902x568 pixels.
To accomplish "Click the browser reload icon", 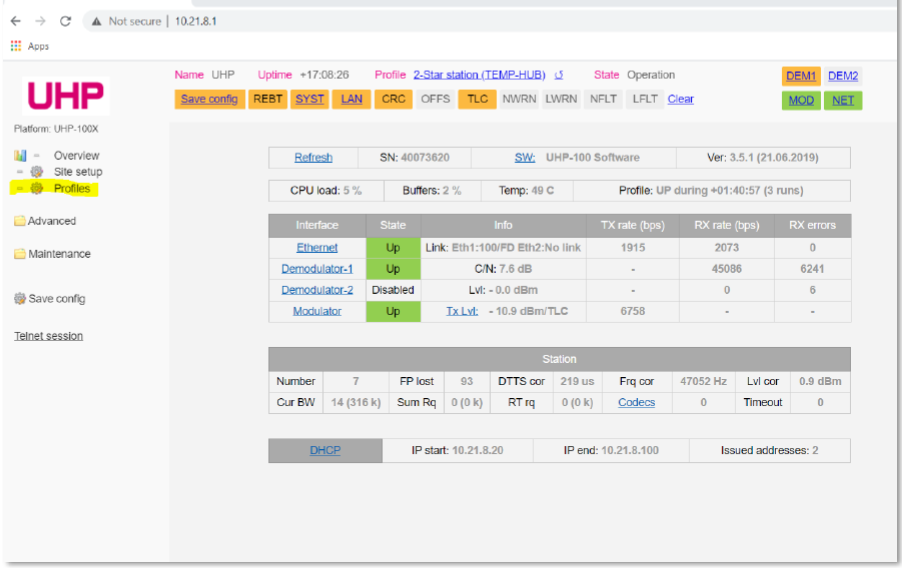I will pyautogui.click(x=65, y=21).
